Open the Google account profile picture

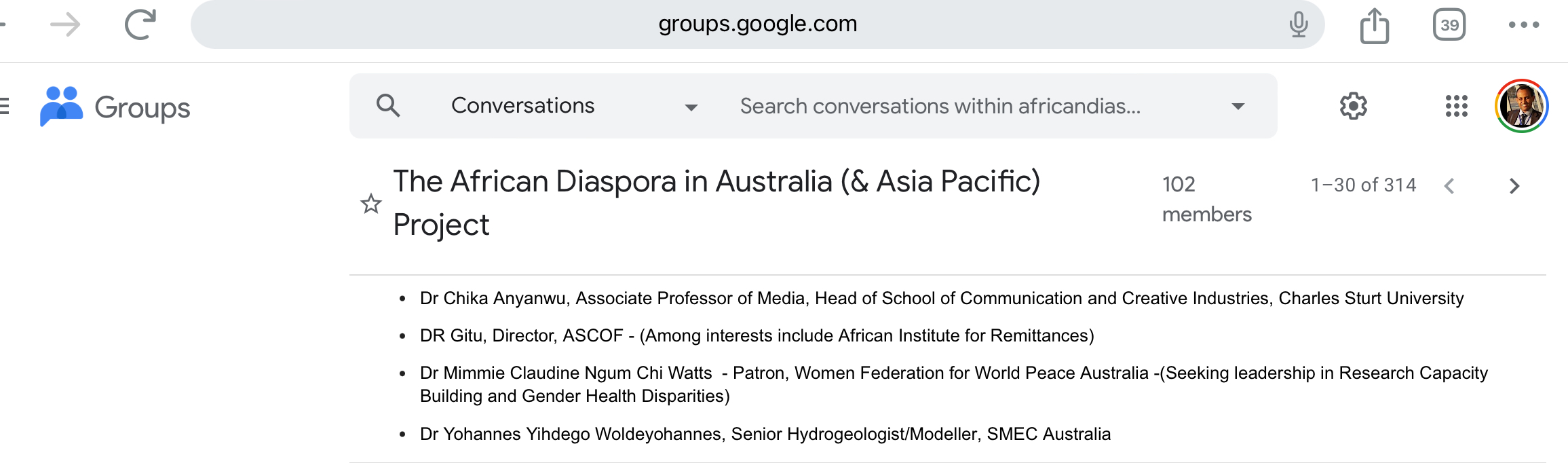point(1522,106)
